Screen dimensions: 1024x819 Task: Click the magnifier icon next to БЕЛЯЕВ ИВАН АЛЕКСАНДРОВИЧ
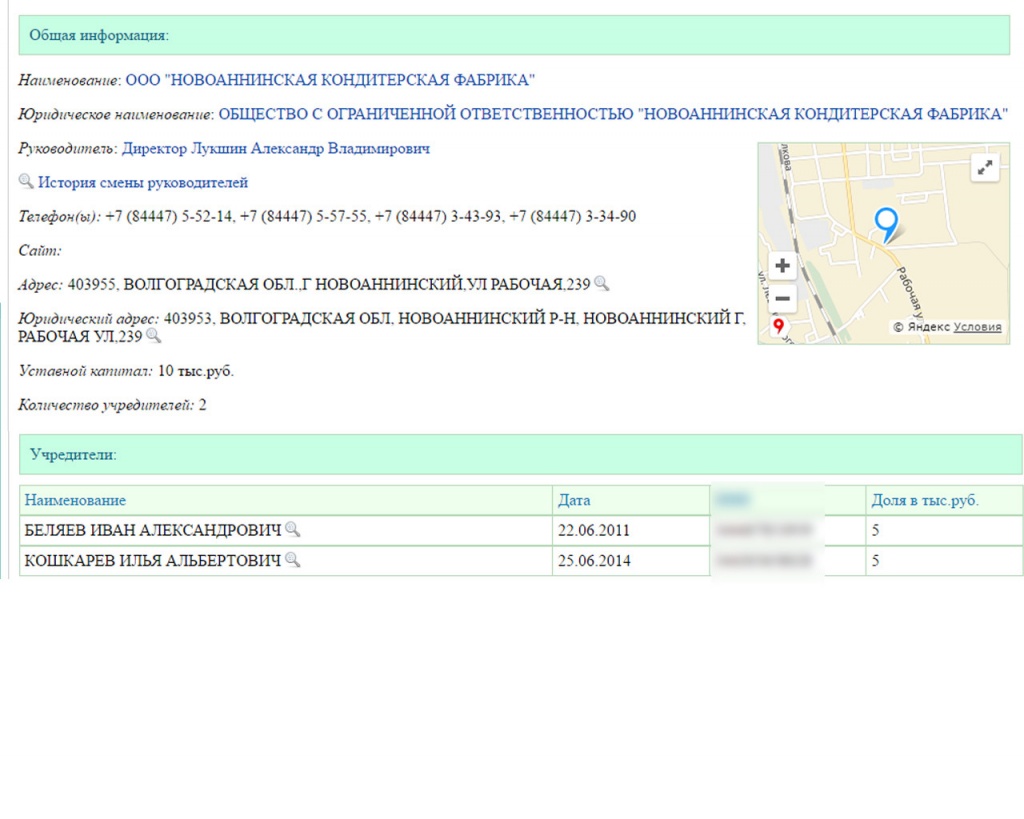[293, 530]
